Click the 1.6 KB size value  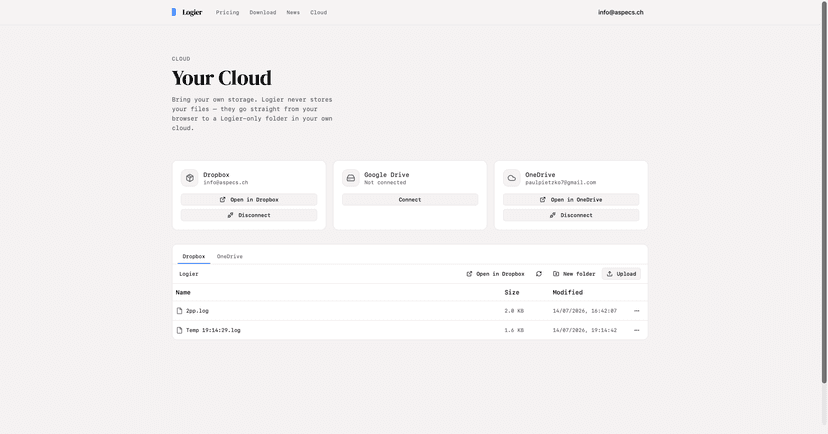pos(514,330)
